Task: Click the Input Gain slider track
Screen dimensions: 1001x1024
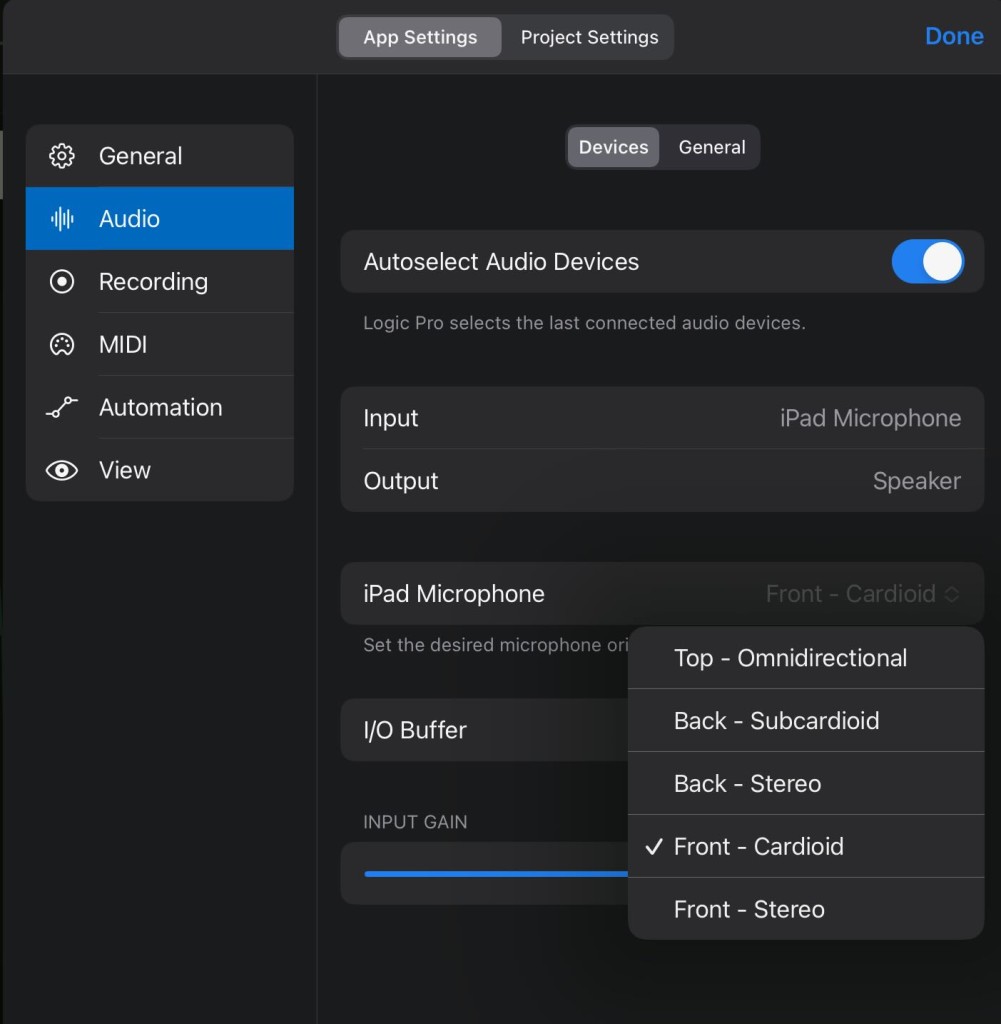Action: pyautogui.click(x=495, y=874)
